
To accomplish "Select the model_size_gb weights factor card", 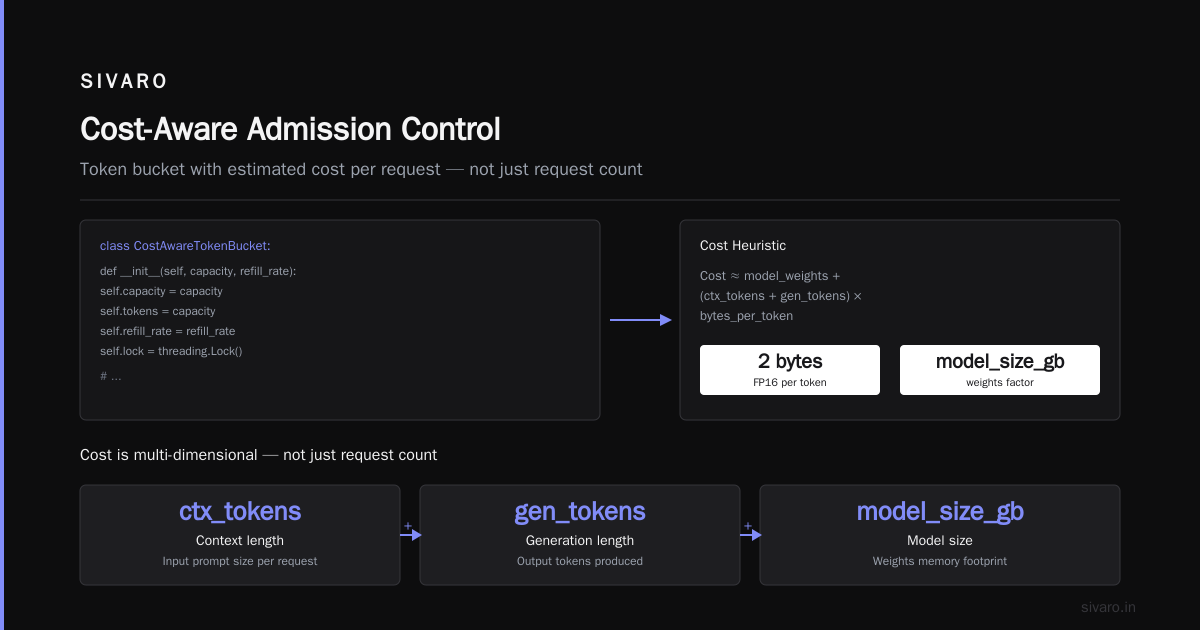I will tap(1000, 370).
